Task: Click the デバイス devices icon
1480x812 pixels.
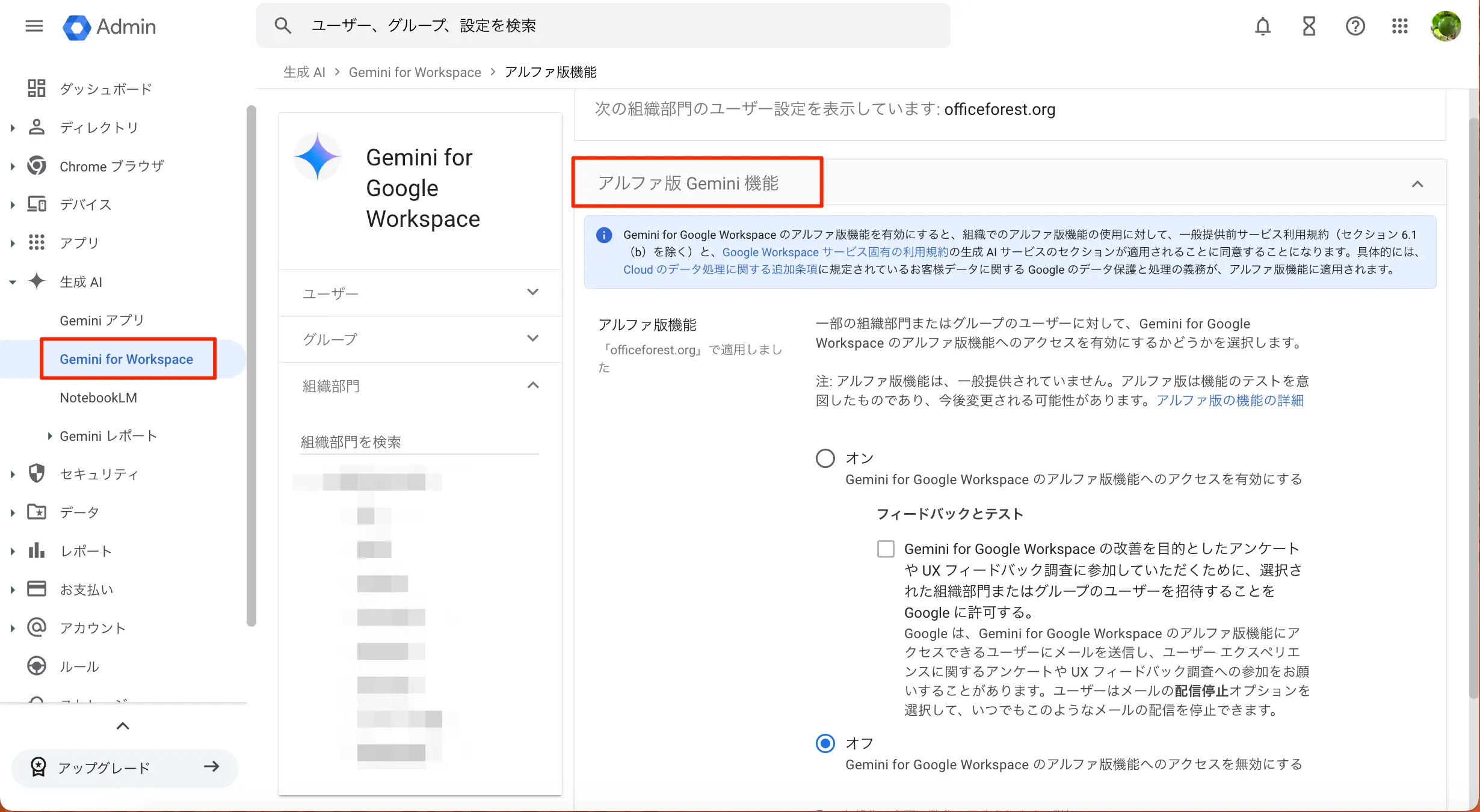Action: 37,204
